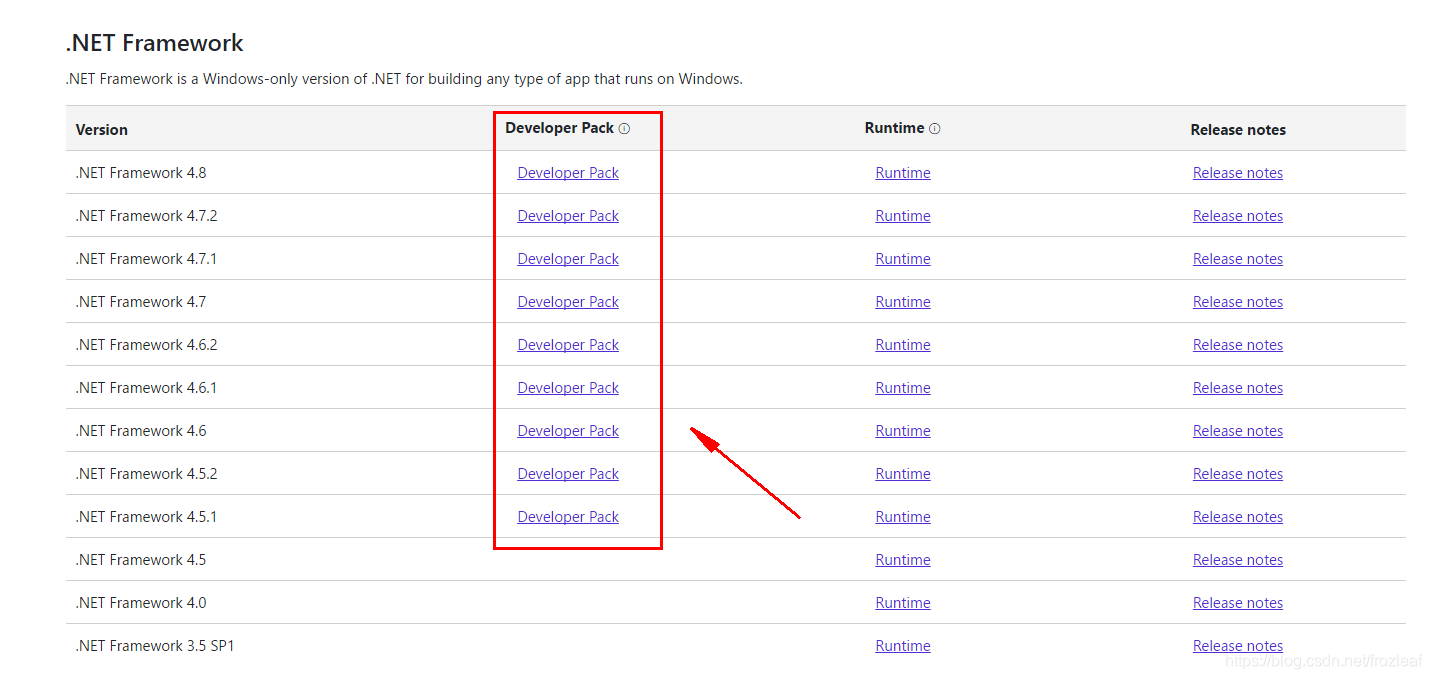Click the Windows-only description sentence

404,79
